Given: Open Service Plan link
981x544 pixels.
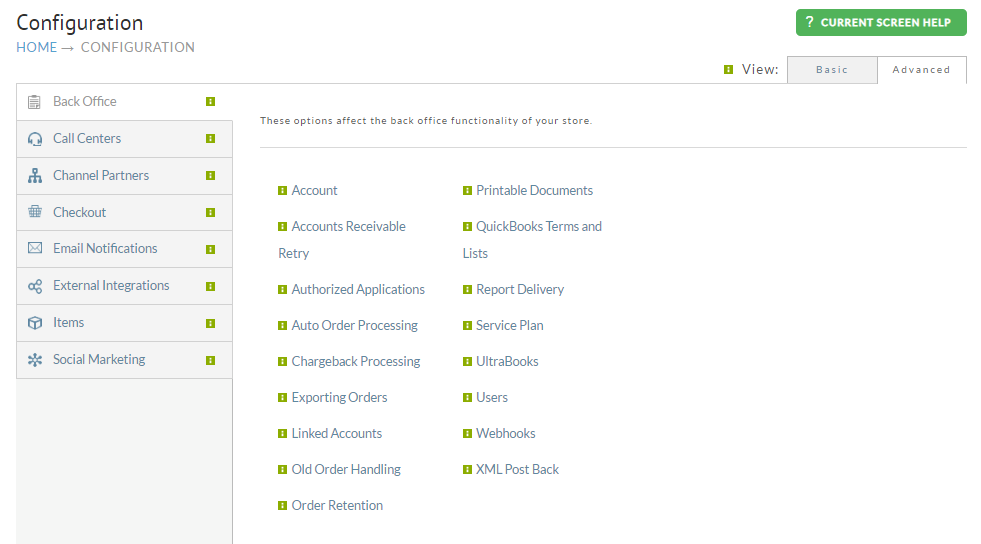Looking at the screenshot, I should [510, 325].
